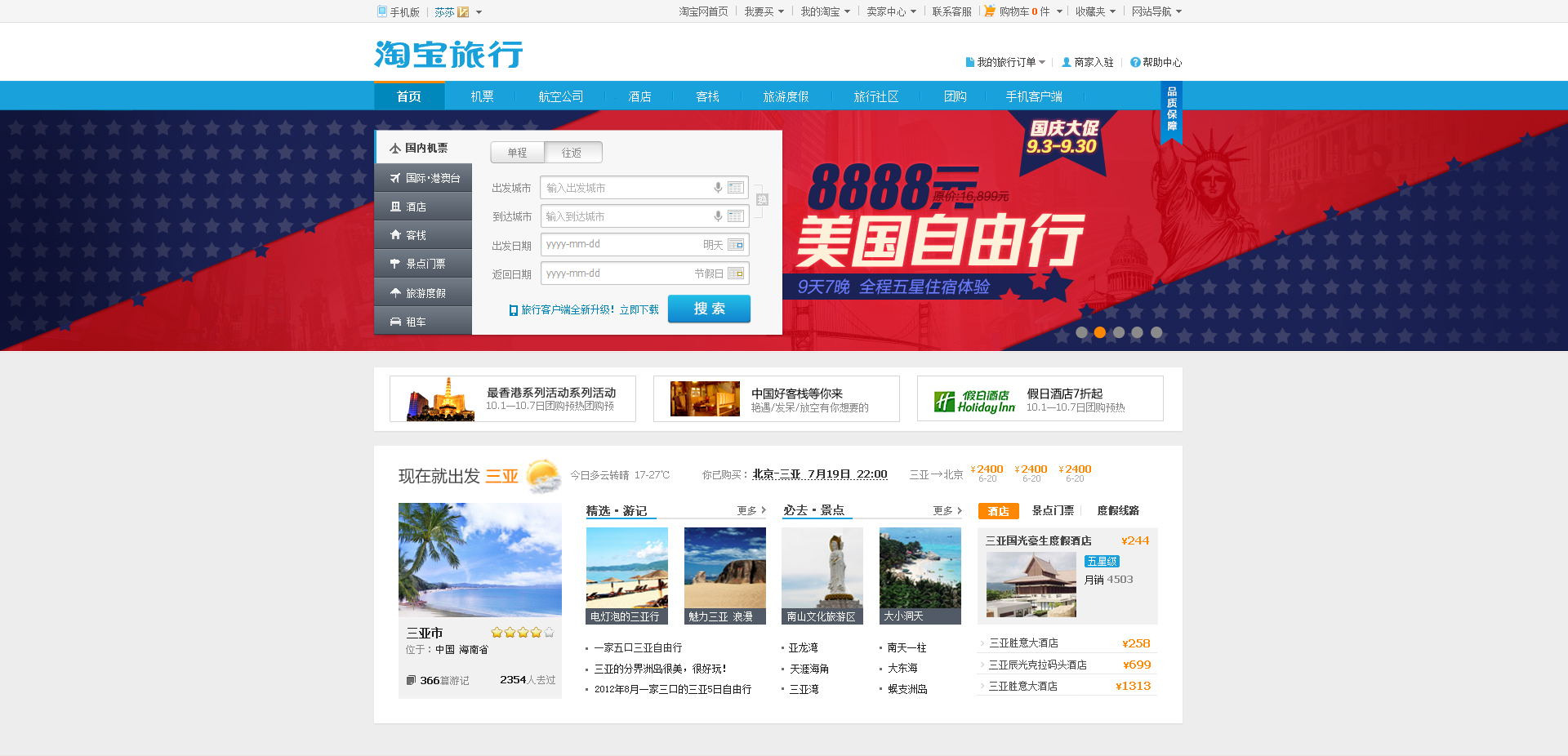Go to third banner slide dot

[1119, 332]
